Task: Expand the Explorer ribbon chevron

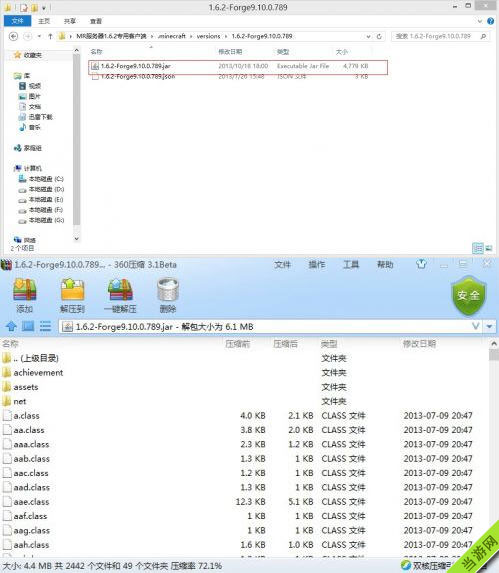Action: (x=480, y=21)
